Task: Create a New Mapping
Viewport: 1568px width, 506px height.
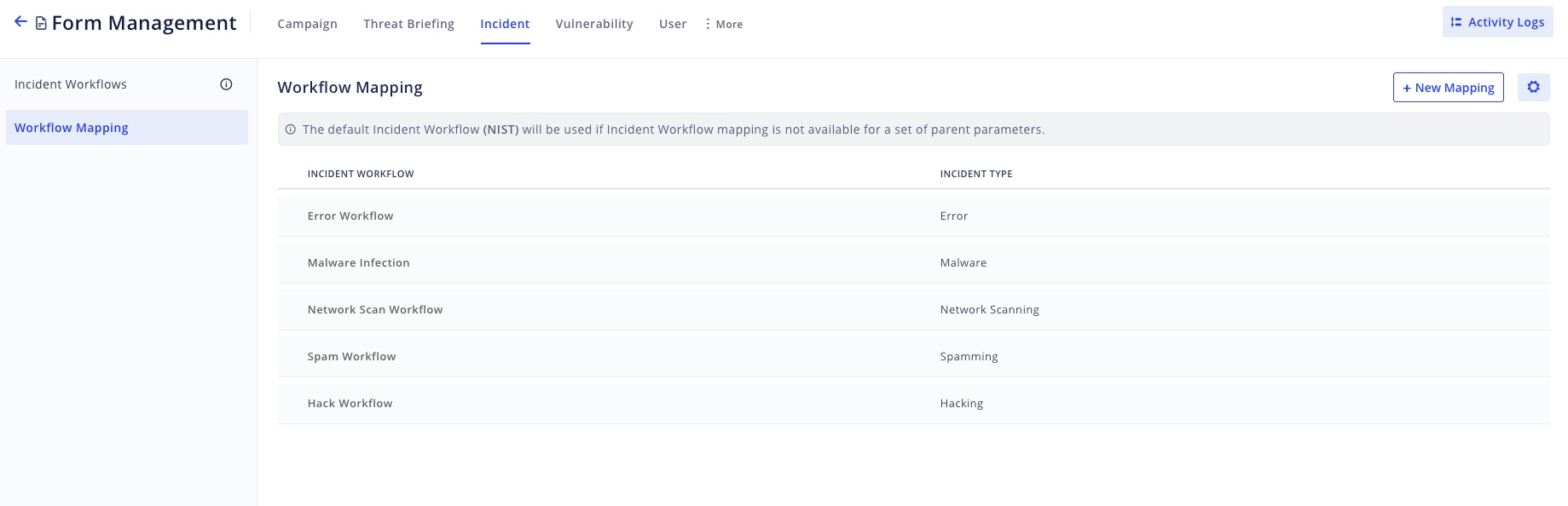Action: point(1448,87)
